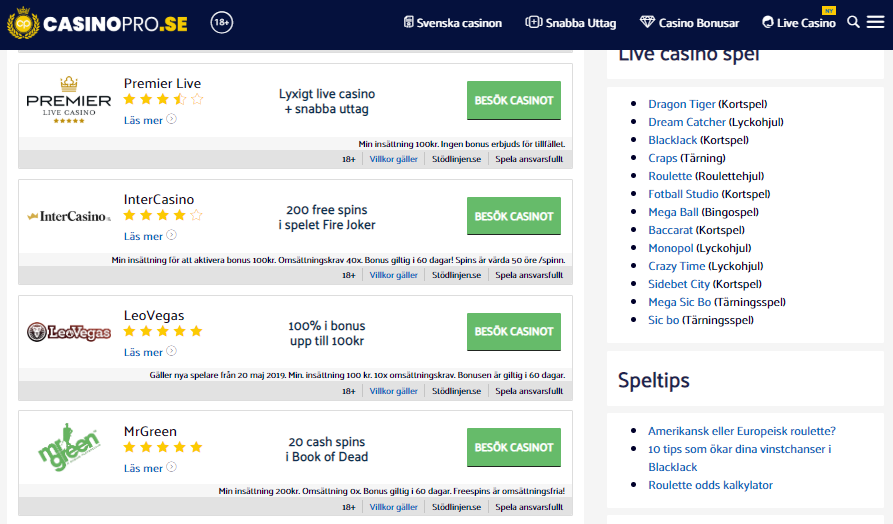Click the arrow icon beside InterCasino Läs mer
This screenshot has width=893, height=524.
(x=171, y=235)
